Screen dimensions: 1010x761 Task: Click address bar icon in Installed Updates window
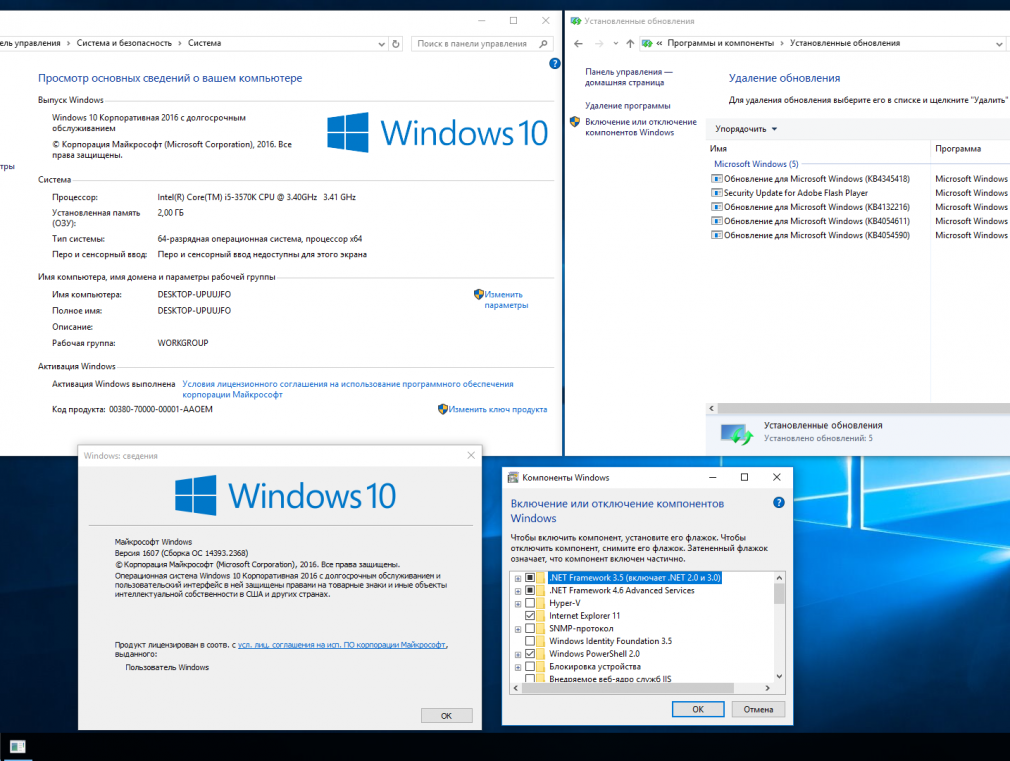(x=647, y=44)
